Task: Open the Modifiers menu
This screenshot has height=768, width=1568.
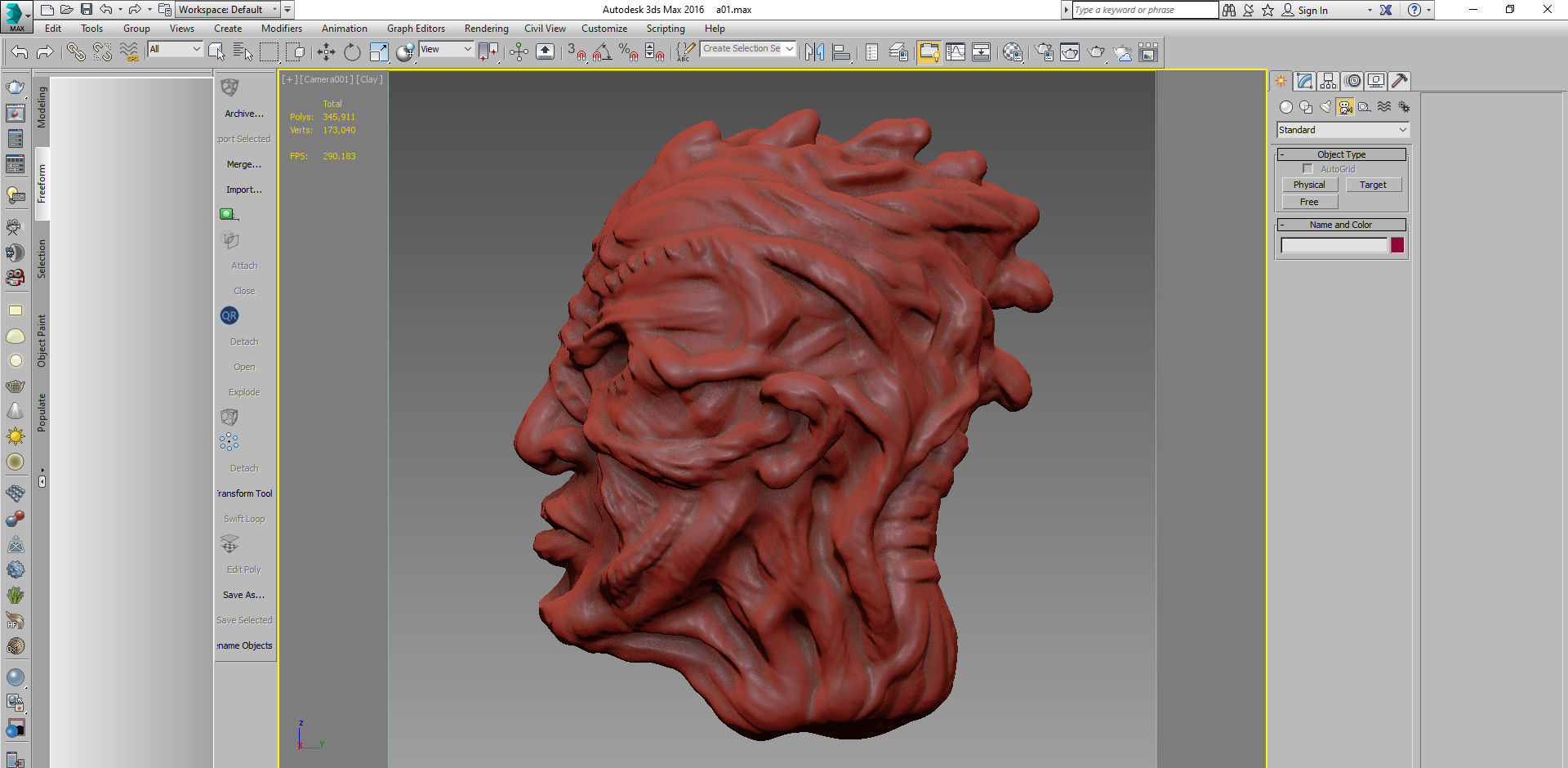Action: pyautogui.click(x=281, y=29)
